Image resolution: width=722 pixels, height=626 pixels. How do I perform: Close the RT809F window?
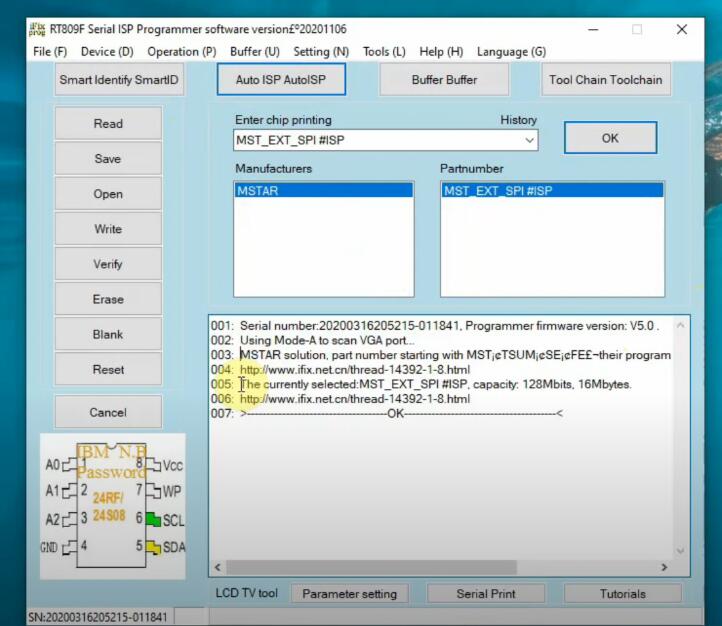[x=682, y=29]
